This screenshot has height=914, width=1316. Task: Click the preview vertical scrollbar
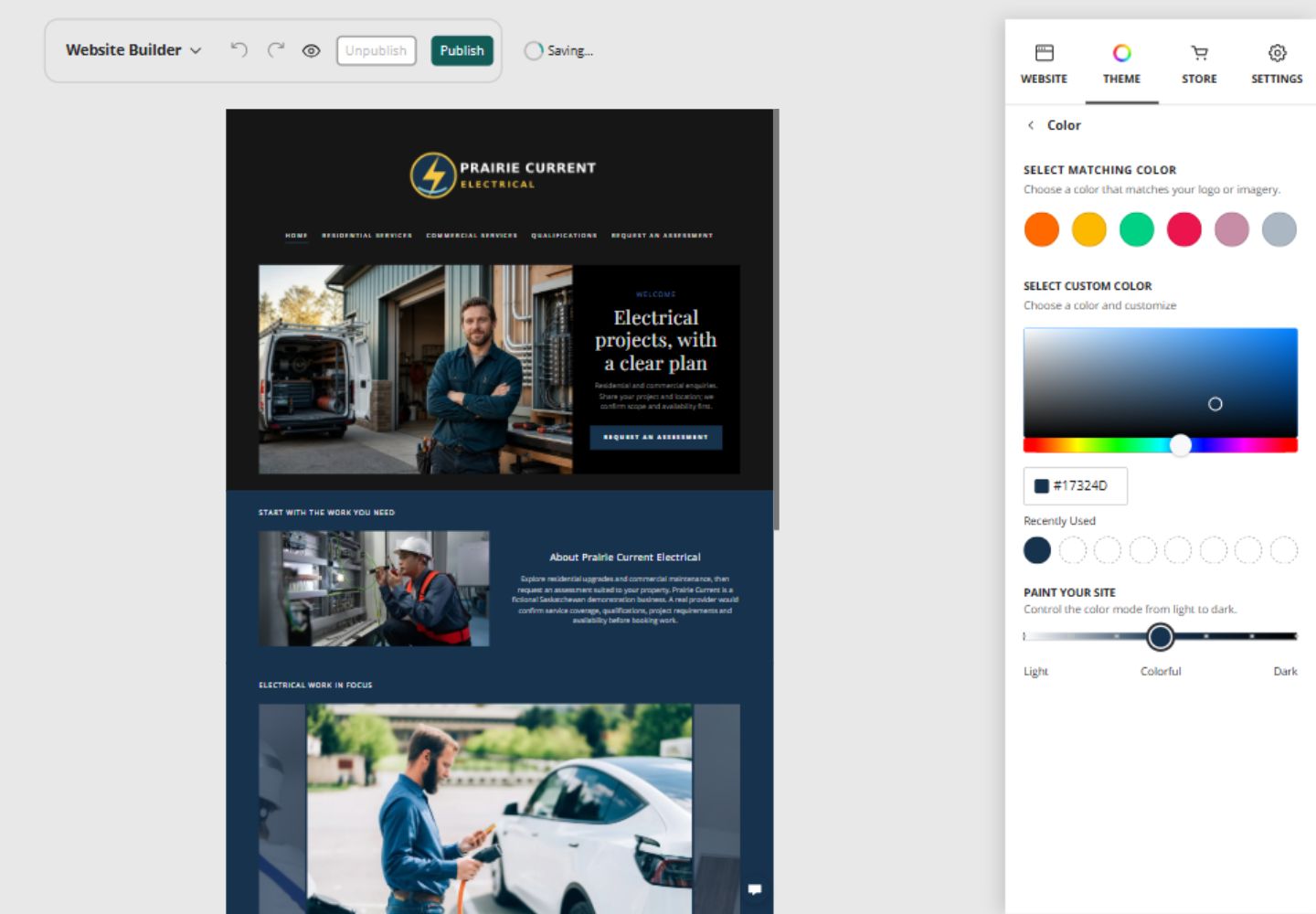pyautogui.click(x=776, y=320)
